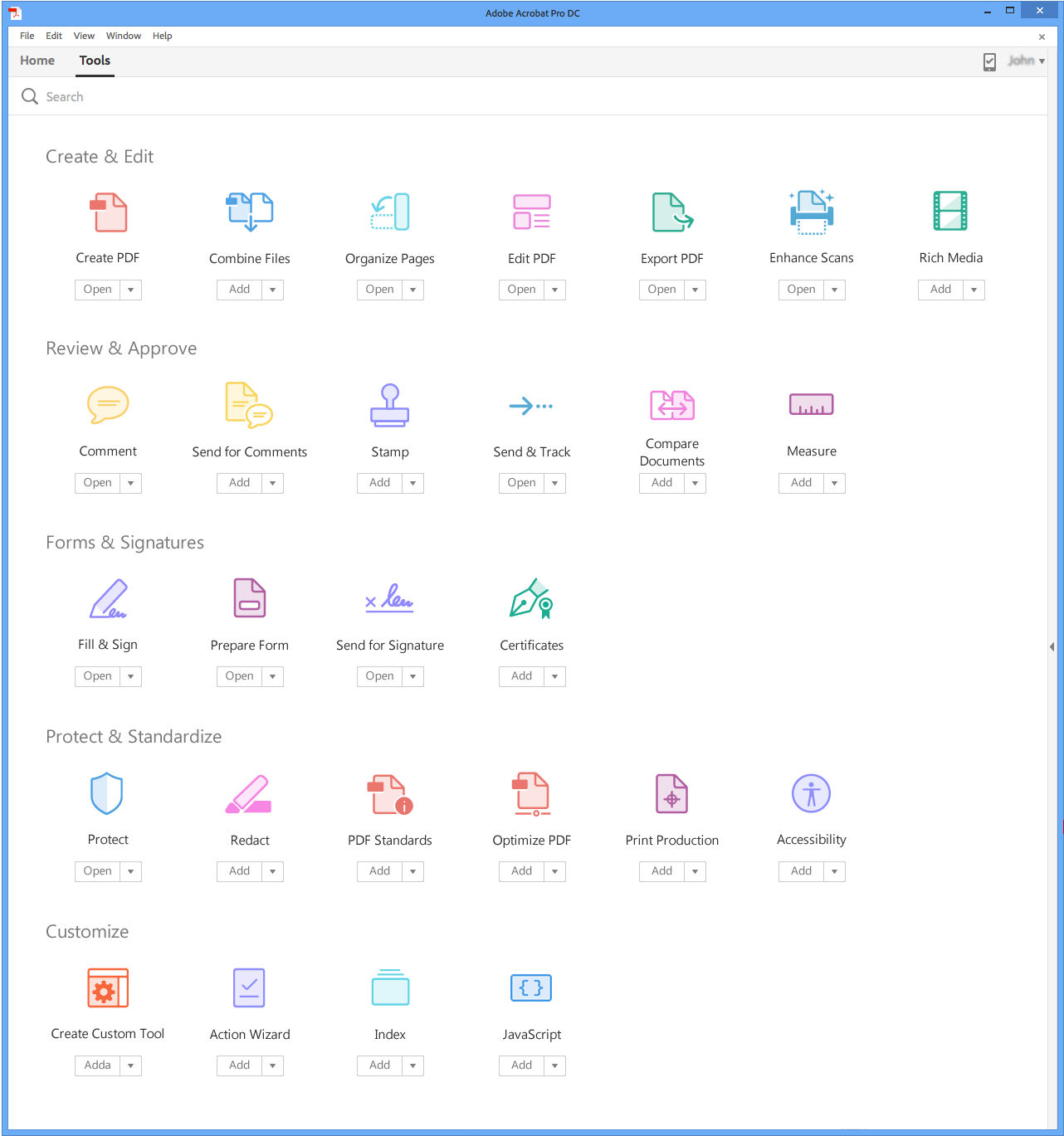Click the Fill & Sign pen icon
The width and height of the screenshot is (1064, 1136).
pos(108,599)
